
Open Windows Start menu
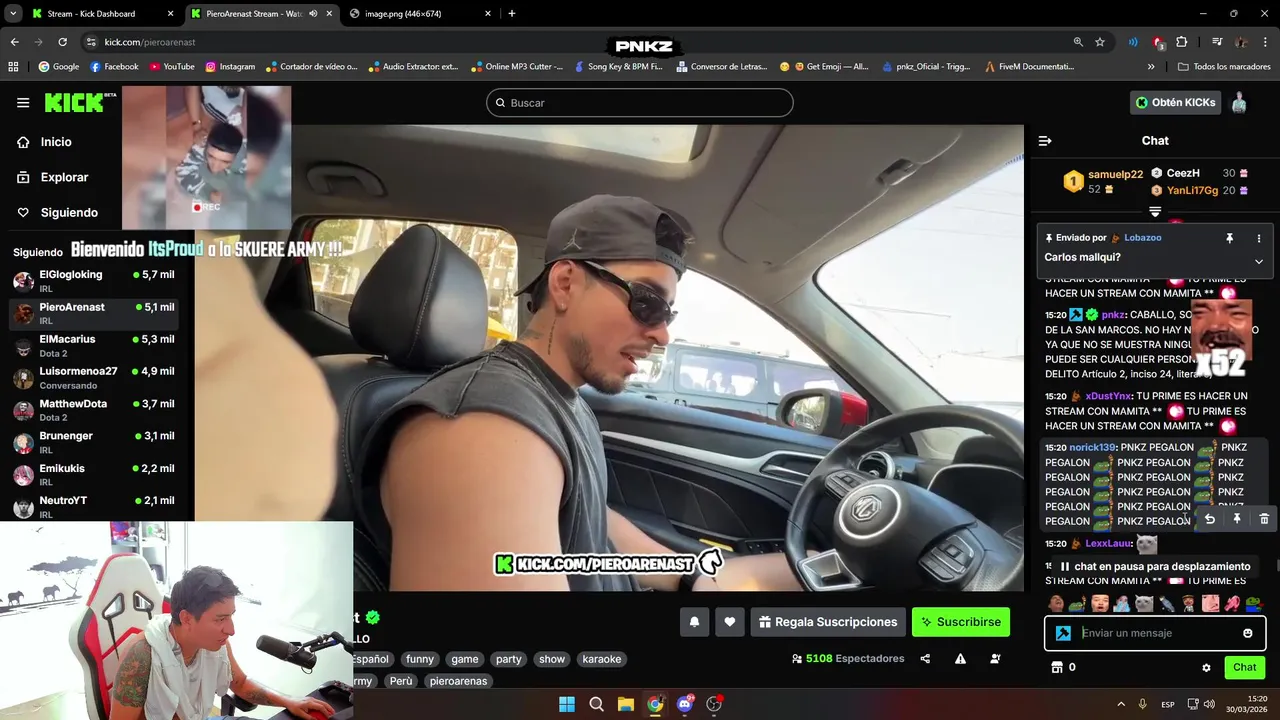click(567, 704)
